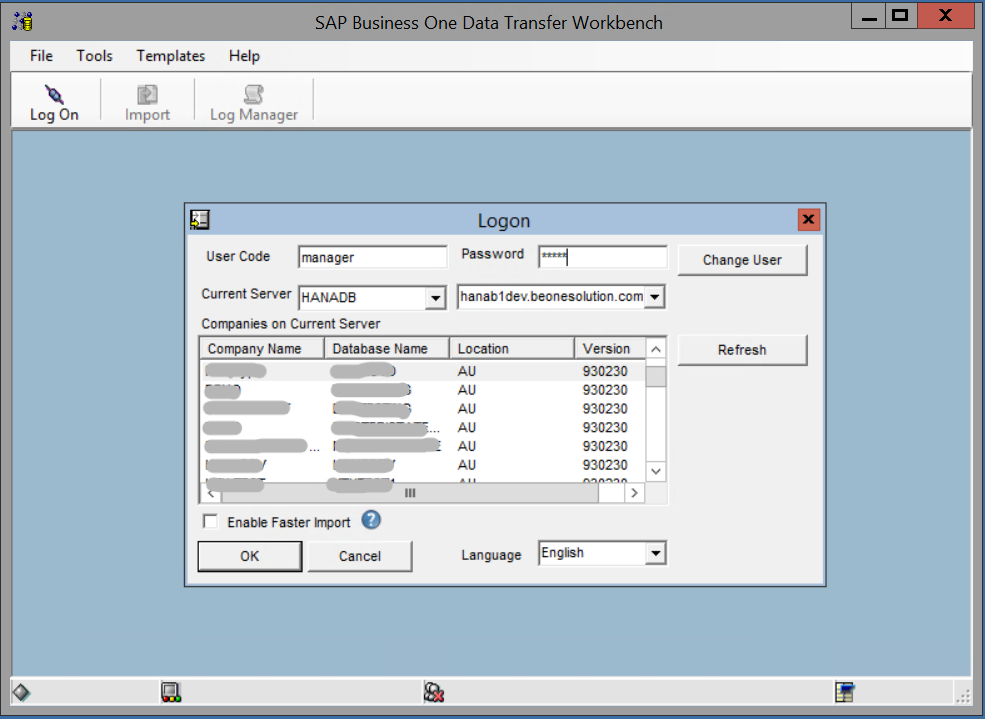Click the Location column header
Viewport: 985px width, 719px height.
(x=512, y=349)
